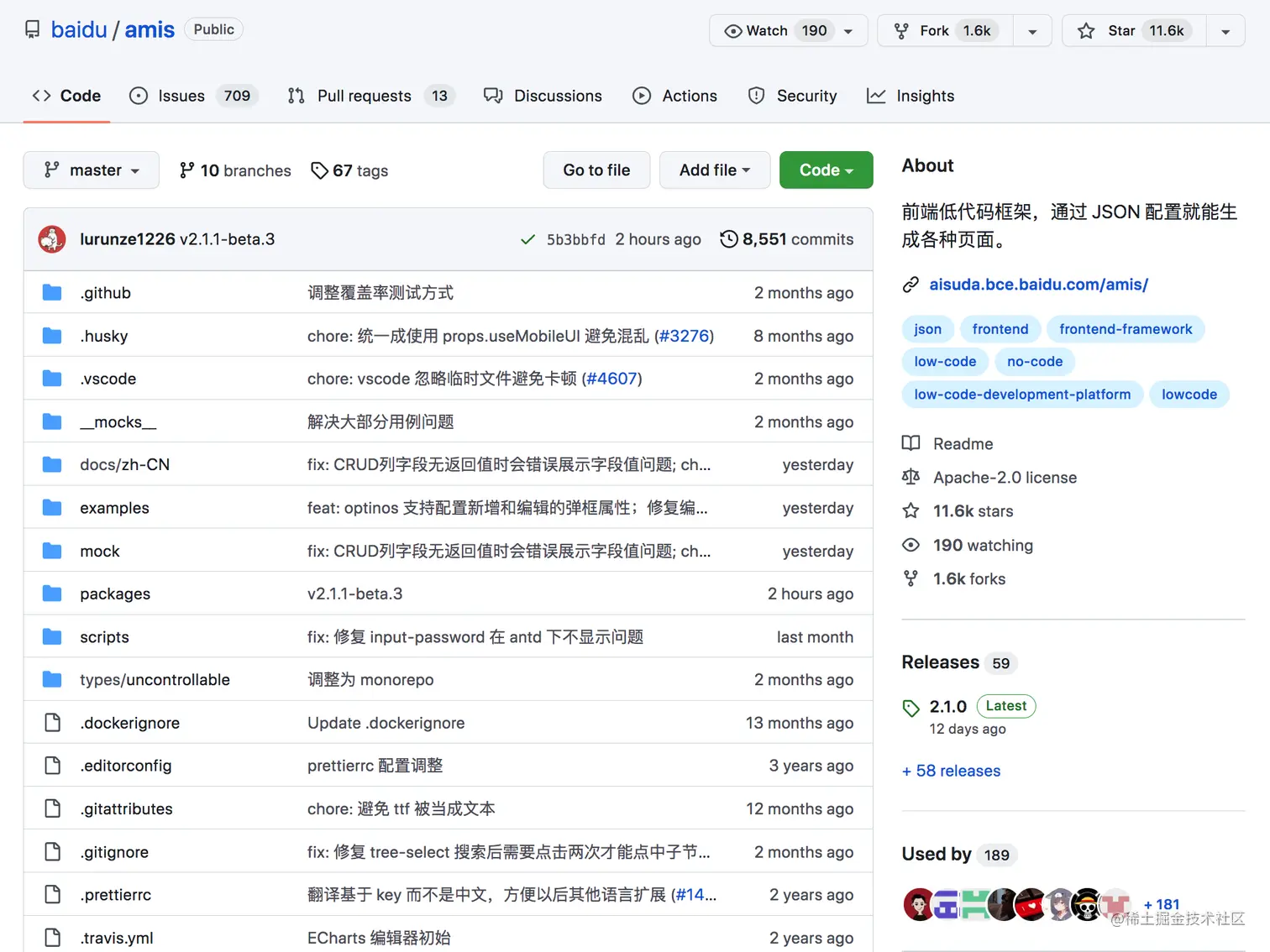1270x952 pixels.
Task: Open pull request #3276 link
Action: (x=685, y=336)
